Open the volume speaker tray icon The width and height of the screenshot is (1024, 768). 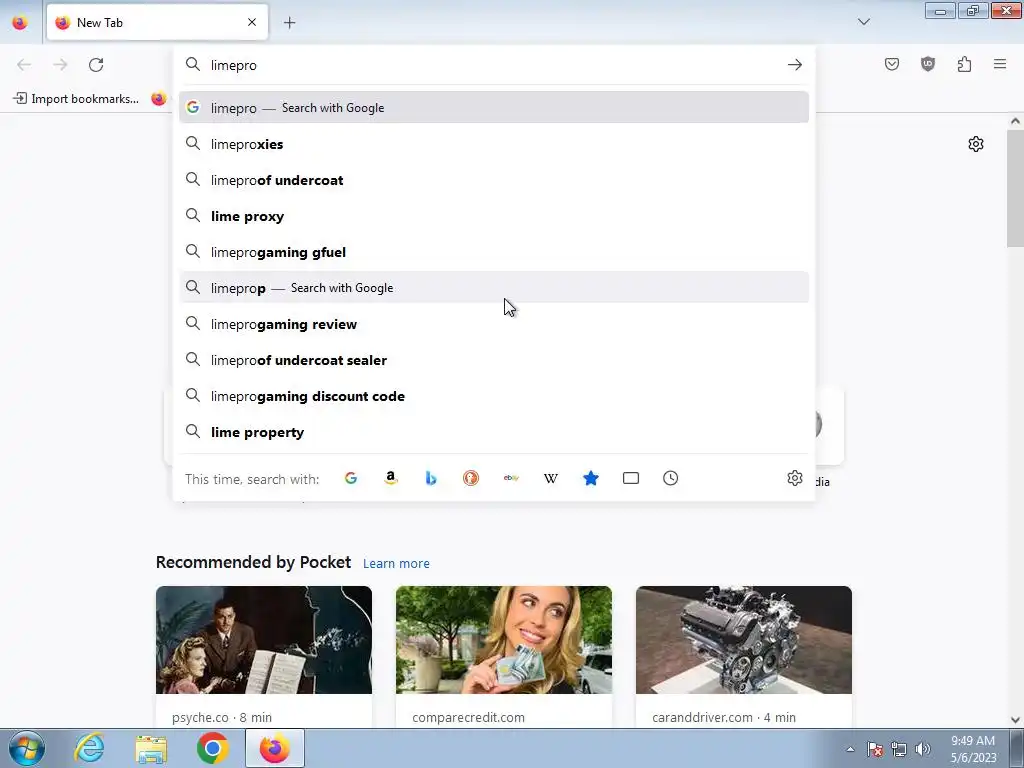923,749
